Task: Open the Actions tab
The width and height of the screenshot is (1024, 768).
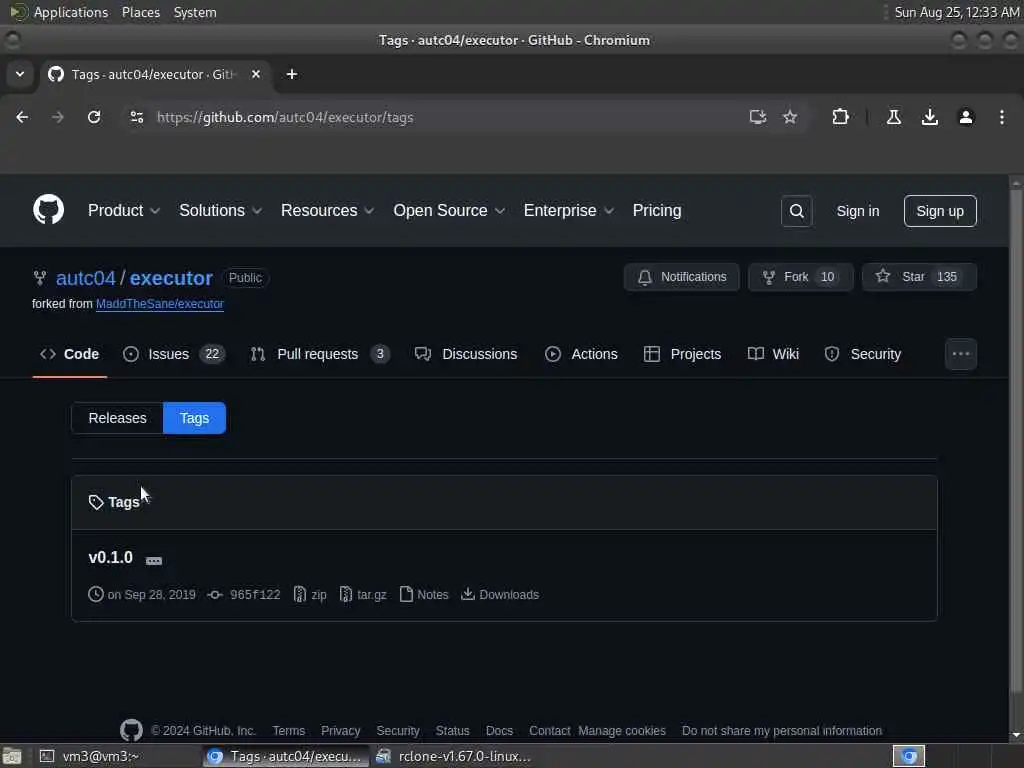Action: tap(581, 354)
